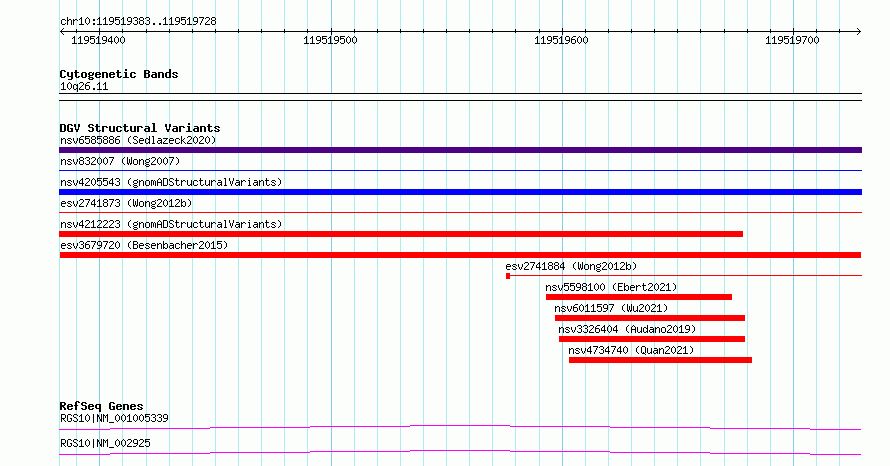Screen dimensions: 890x466
Task: Click ruler position 119519500
Action: point(330,40)
